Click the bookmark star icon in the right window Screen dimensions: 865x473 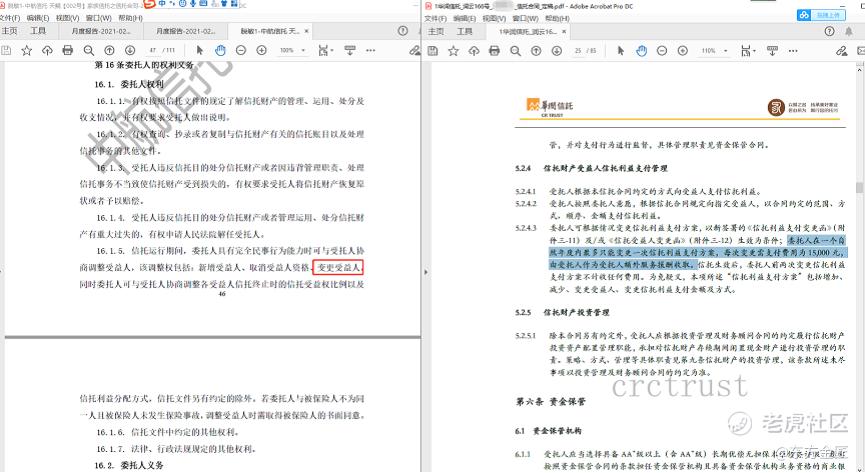point(452,49)
